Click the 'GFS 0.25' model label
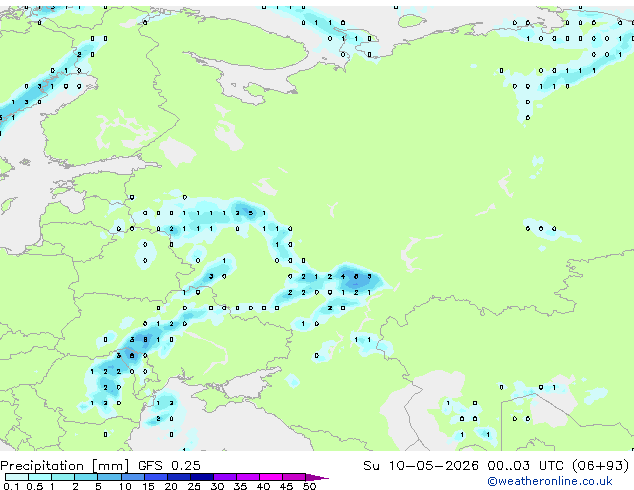The height and width of the screenshot is (490, 634). coord(169,466)
